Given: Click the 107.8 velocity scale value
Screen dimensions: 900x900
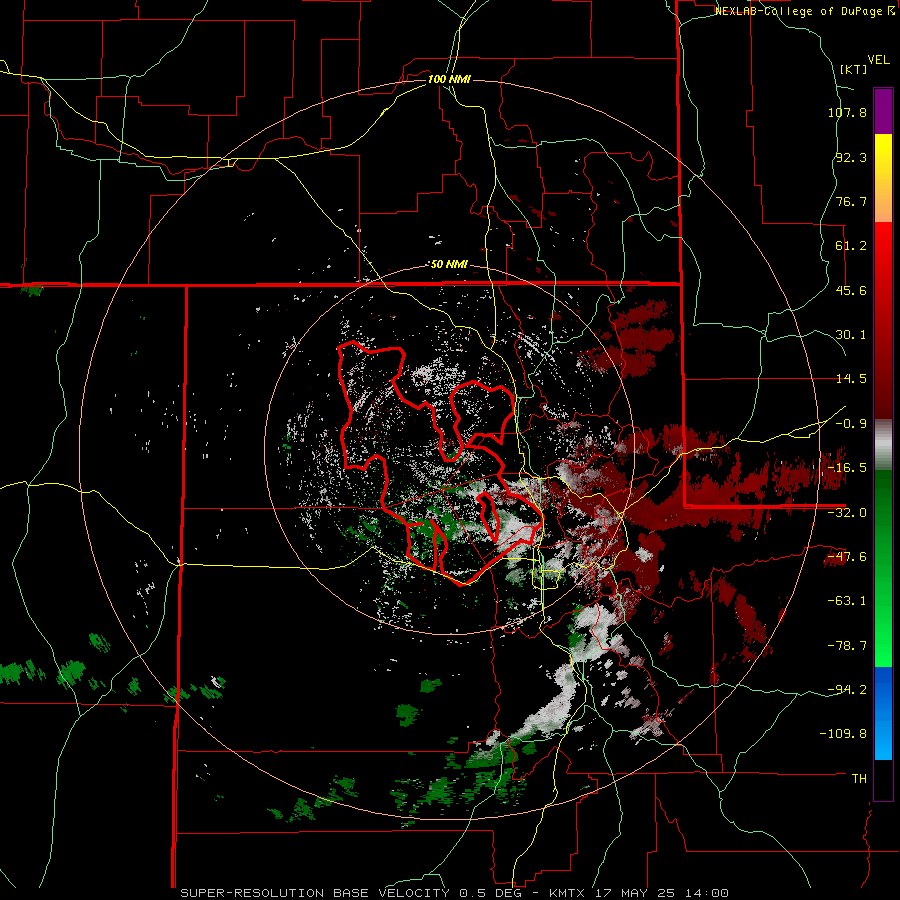Looking at the screenshot, I should (x=847, y=112).
